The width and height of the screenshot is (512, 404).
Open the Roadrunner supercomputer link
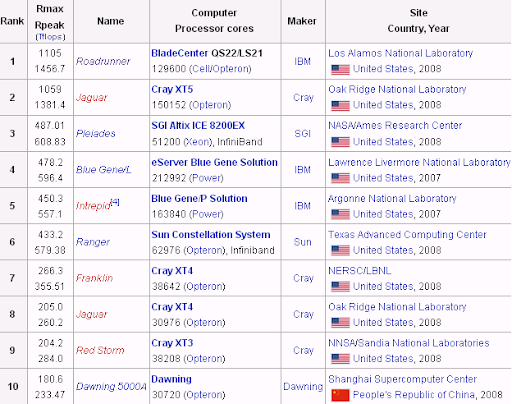pyautogui.click(x=103, y=61)
